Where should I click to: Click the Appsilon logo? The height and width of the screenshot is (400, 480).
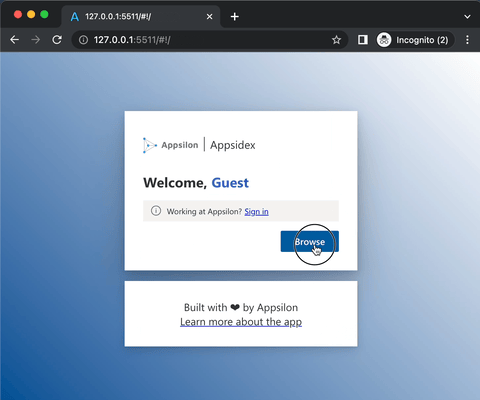pyautogui.click(x=170, y=145)
